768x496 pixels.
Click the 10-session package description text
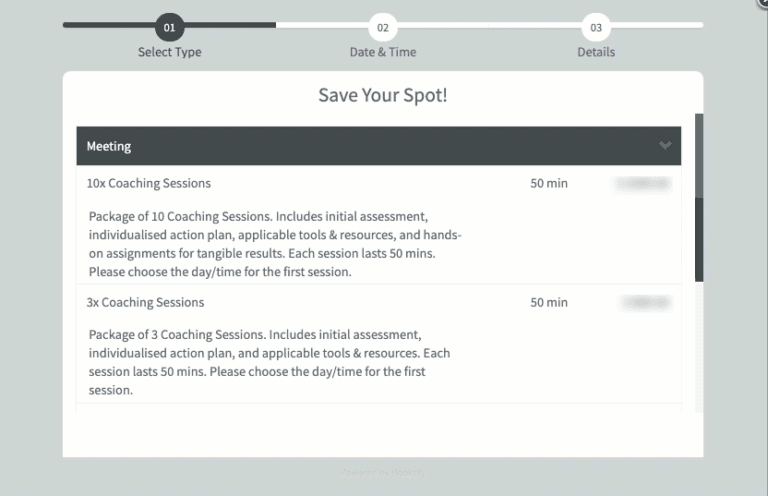274,244
